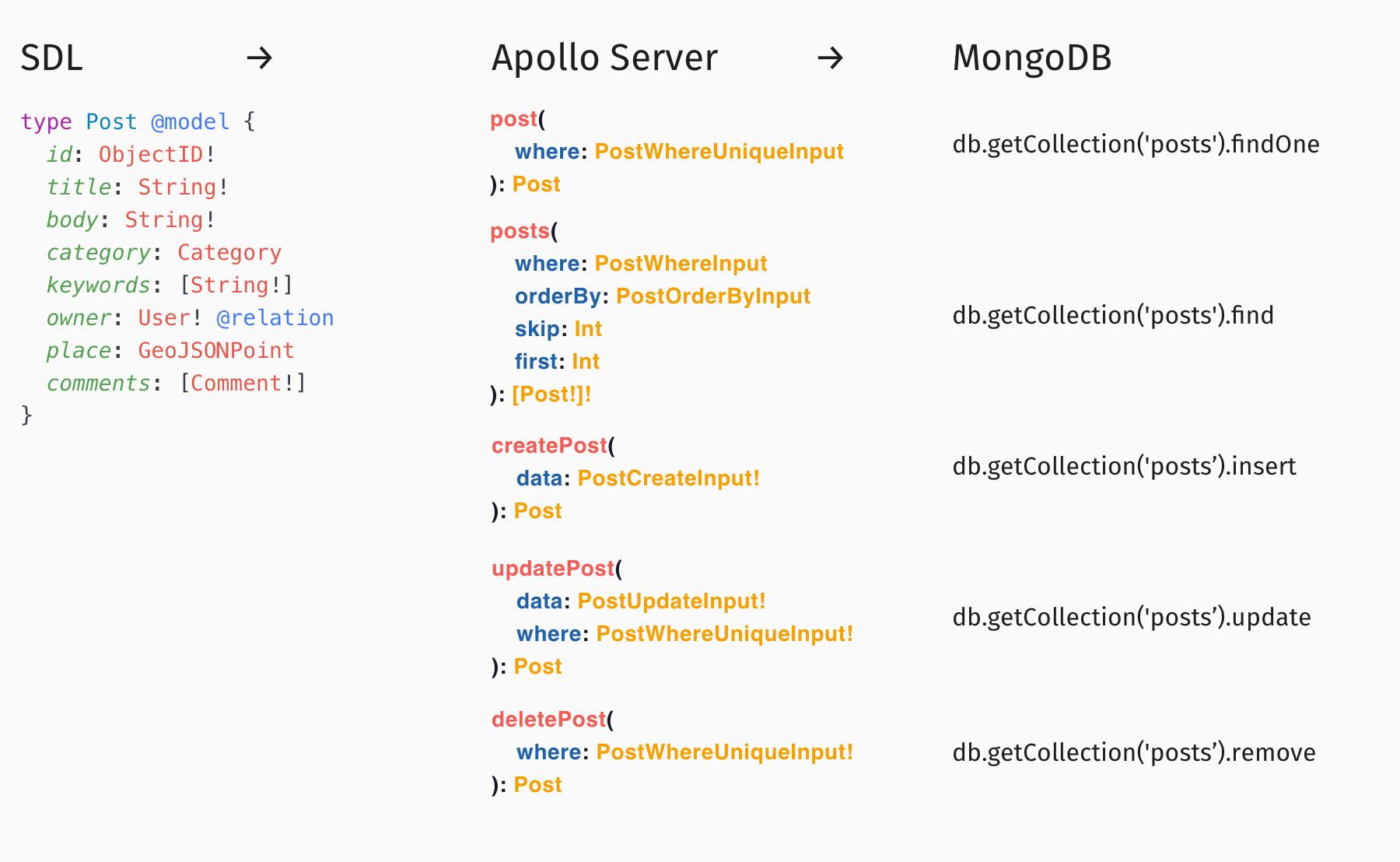This screenshot has height=862, width=1400.
Task: Click db.getCollection('posts').insert text
Action: tap(1125, 467)
